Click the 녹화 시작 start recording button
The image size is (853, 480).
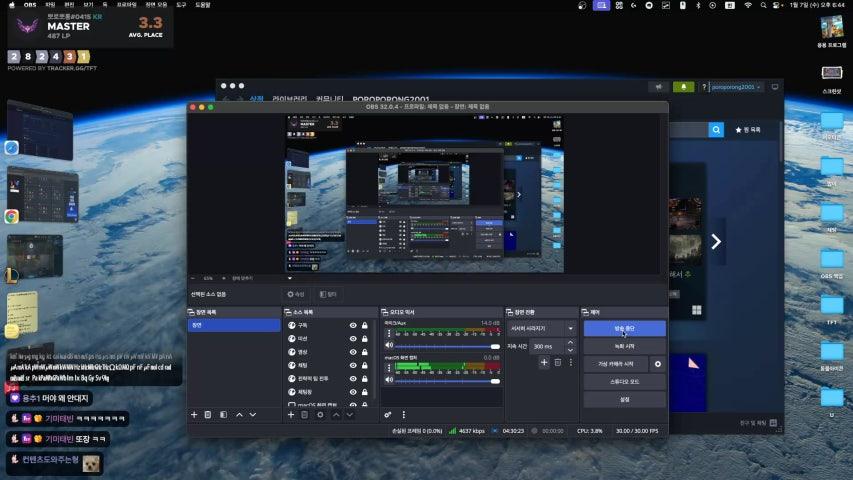624,346
